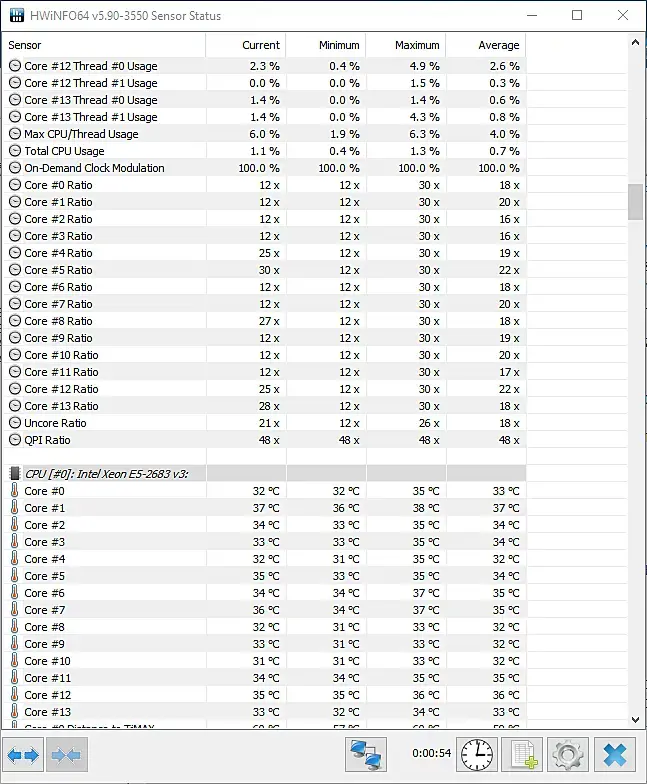Click the blue X button in the toolbar
Screen dimensions: 647x784
(615, 754)
